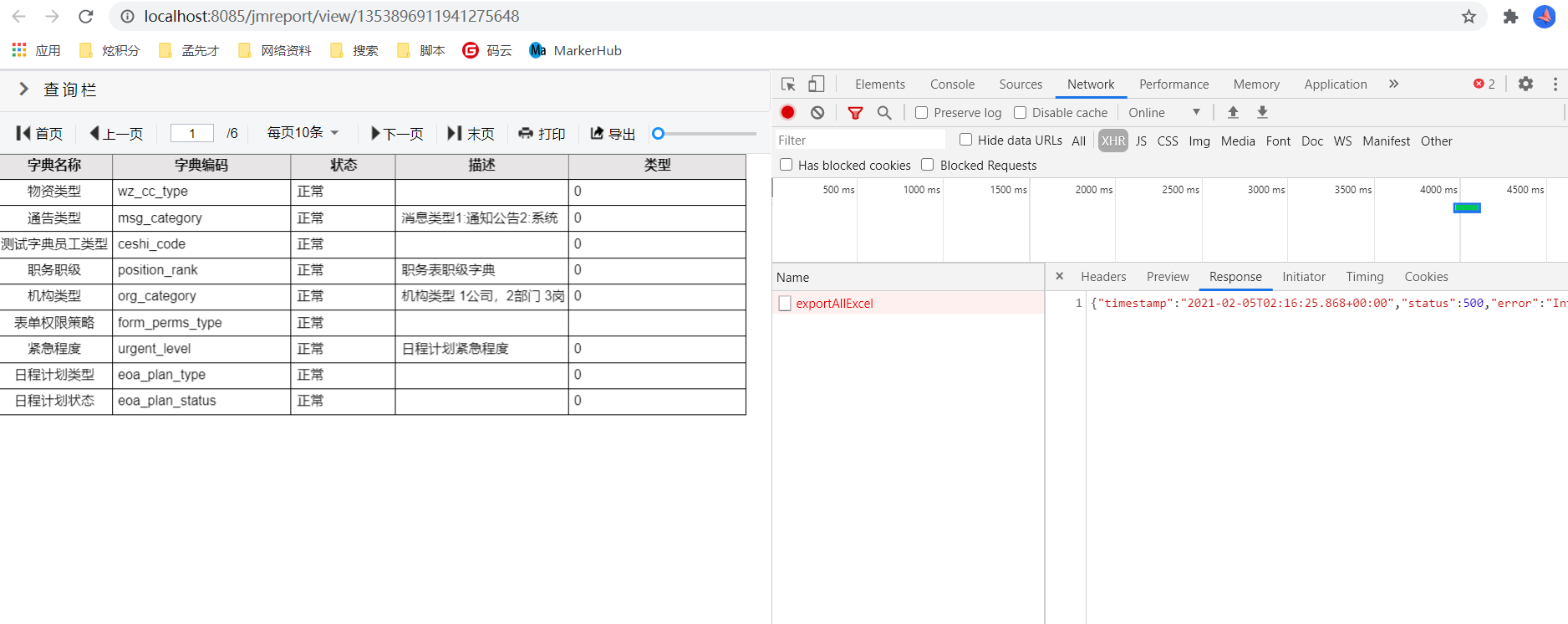Export HAR file with download arrow
Image resolution: width=1568 pixels, height=624 pixels.
1262,112
